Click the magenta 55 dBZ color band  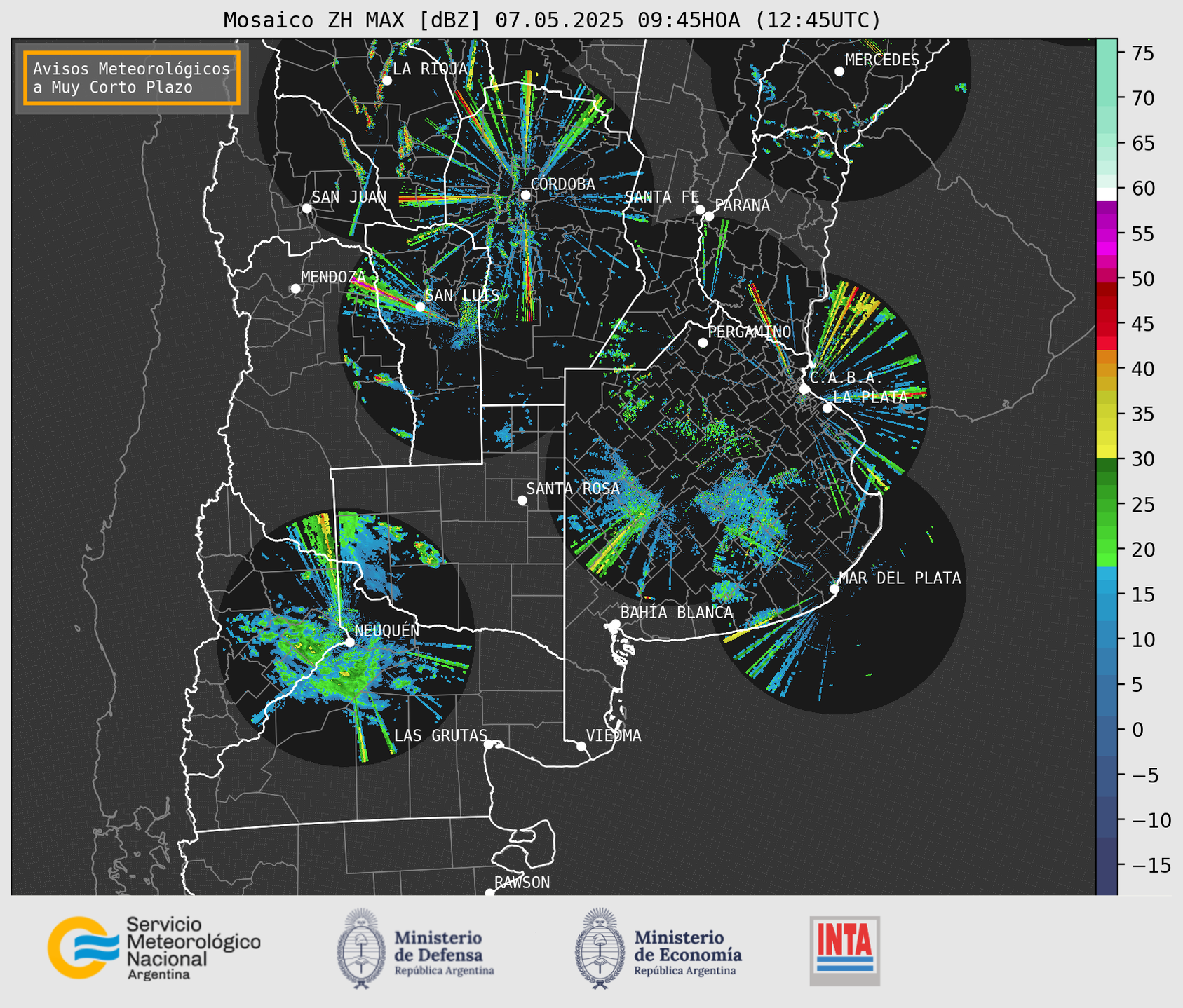pos(1107,233)
